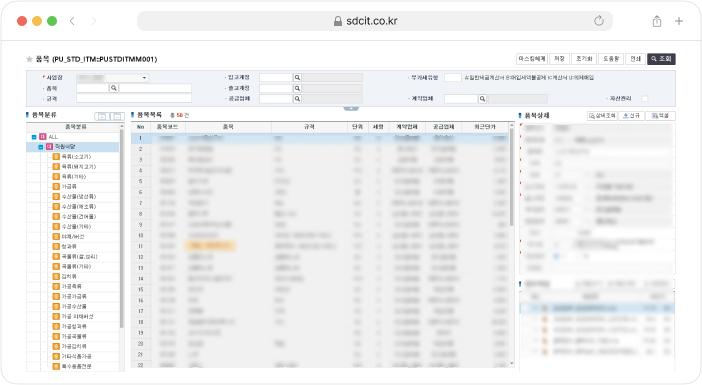Image resolution: width=702 pixels, height=385 pixels.
Task: Select the 가금류 category icon
Action: click(x=56, y=186)
